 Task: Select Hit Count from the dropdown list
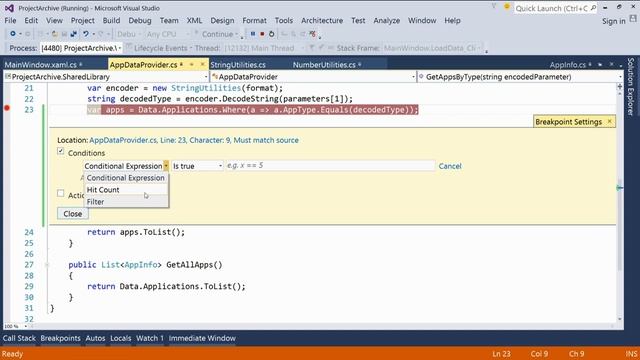[x=126, y=190]
